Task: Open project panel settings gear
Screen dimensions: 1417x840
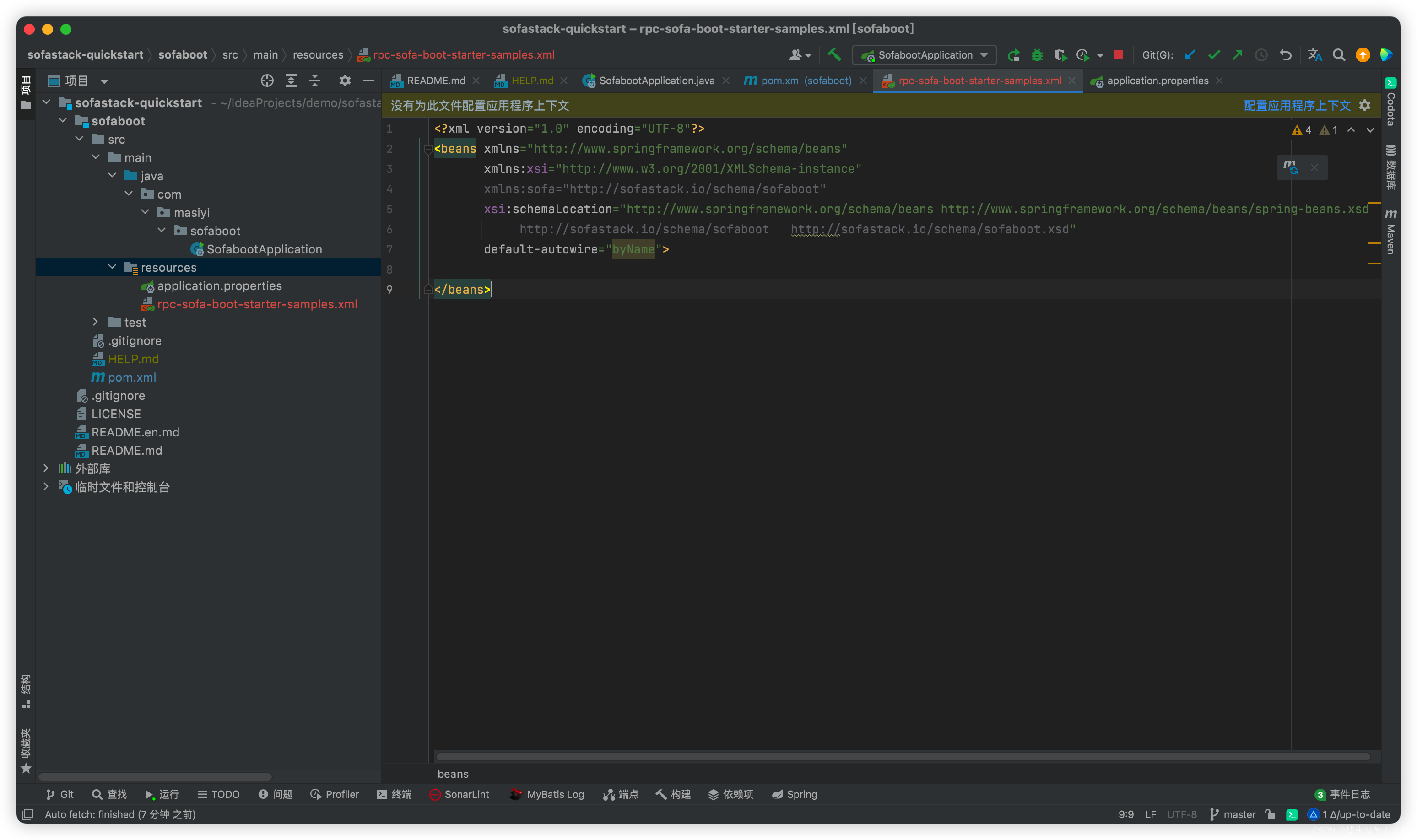Action: tap(345, 81)
